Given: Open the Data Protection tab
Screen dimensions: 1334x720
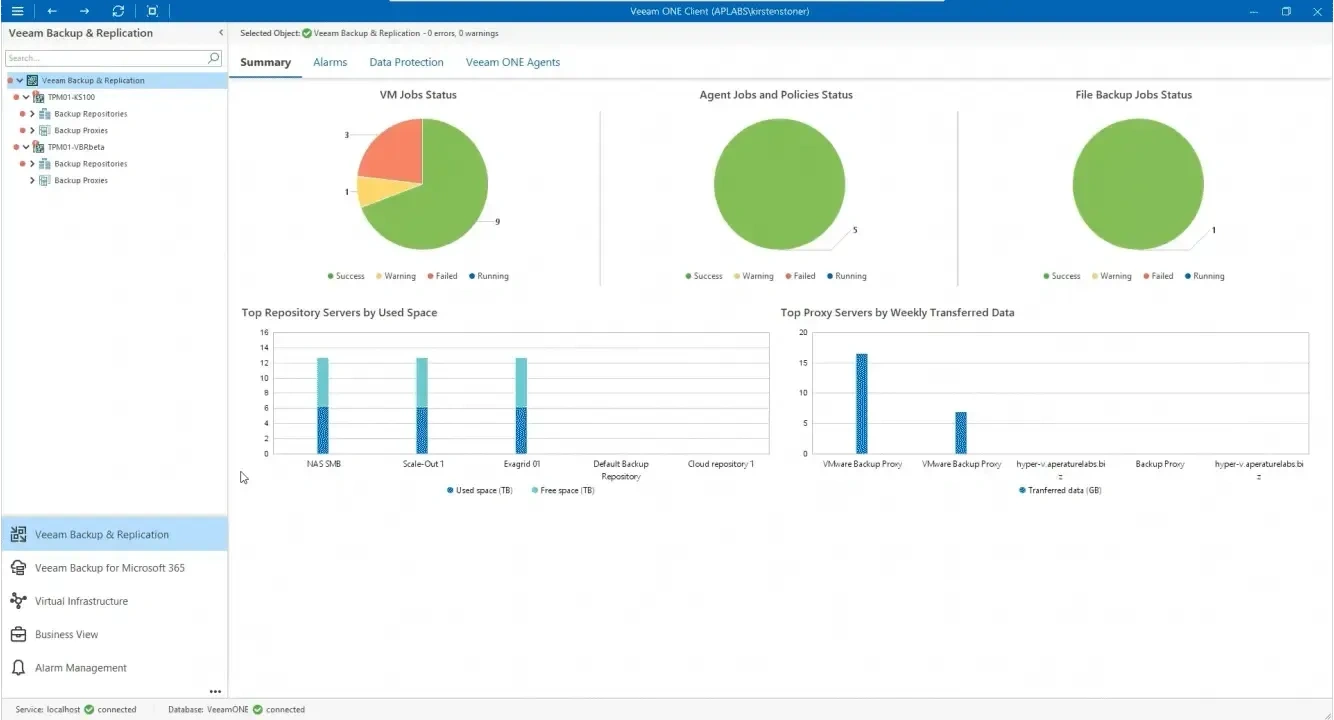Looking at the screenshot, I should 406,61.
